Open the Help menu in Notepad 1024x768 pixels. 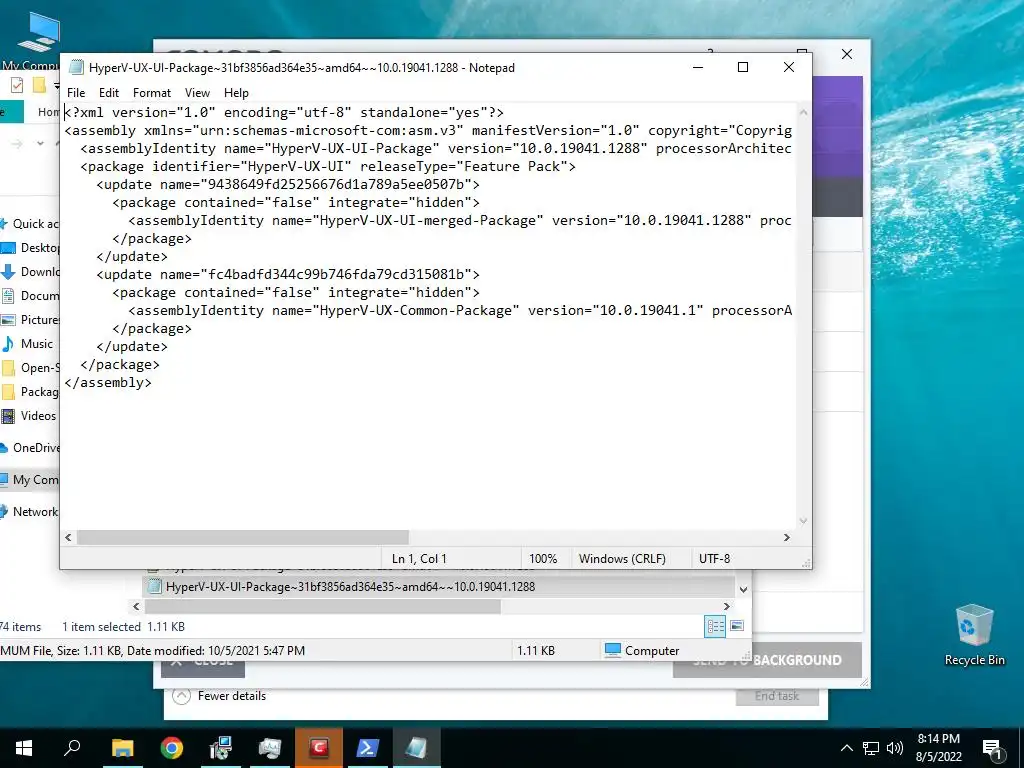[236, 93]
